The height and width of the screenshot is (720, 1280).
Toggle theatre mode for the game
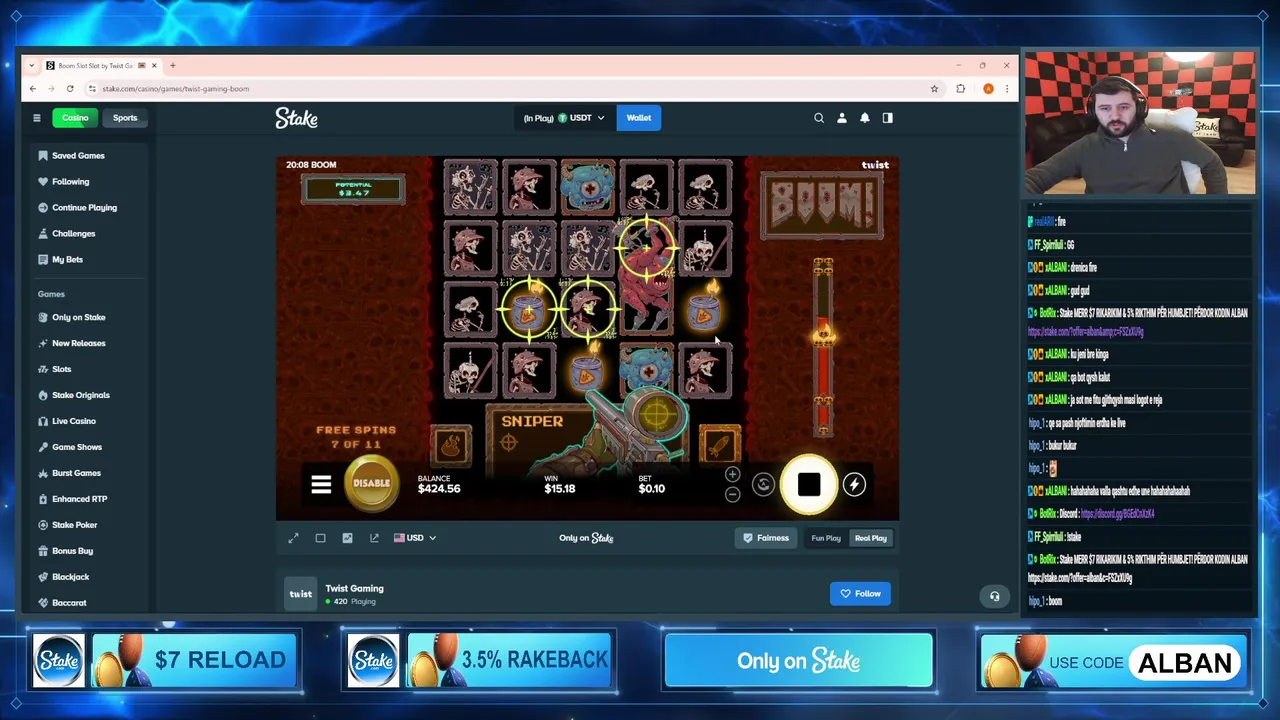[x=320, y=538]
